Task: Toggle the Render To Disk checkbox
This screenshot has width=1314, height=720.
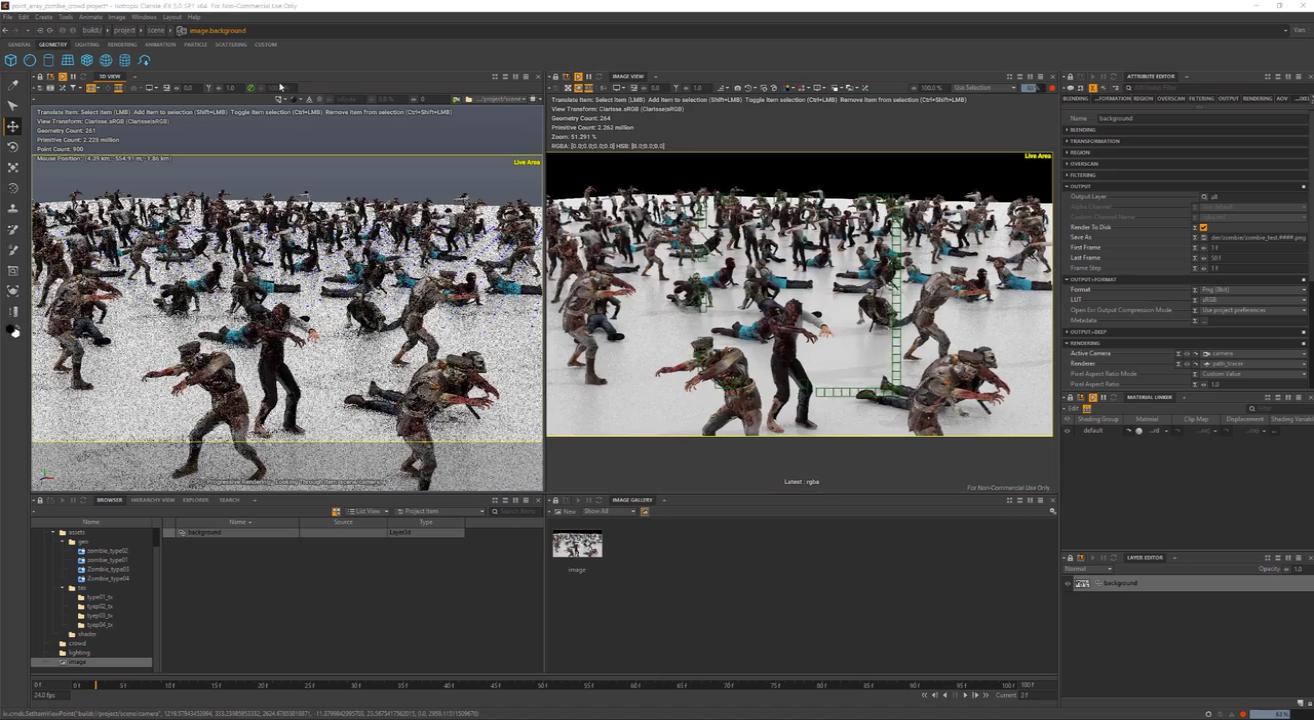Action: coord(1204,227)
